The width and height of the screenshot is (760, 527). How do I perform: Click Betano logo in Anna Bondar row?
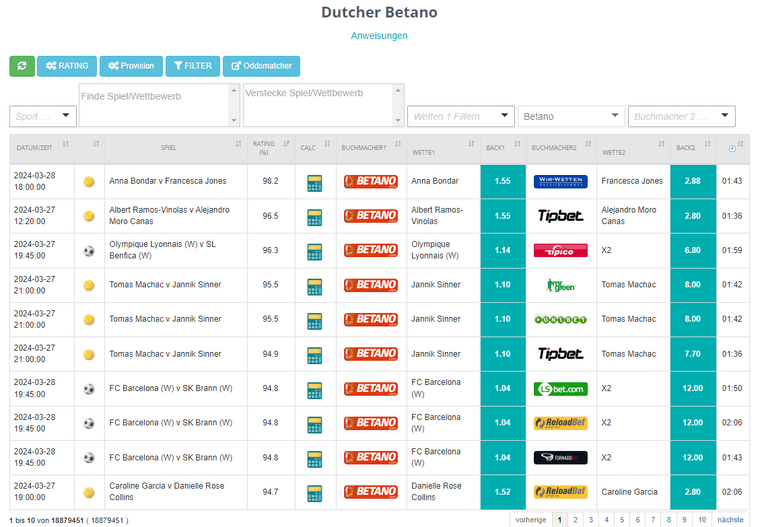coord(371,181)
